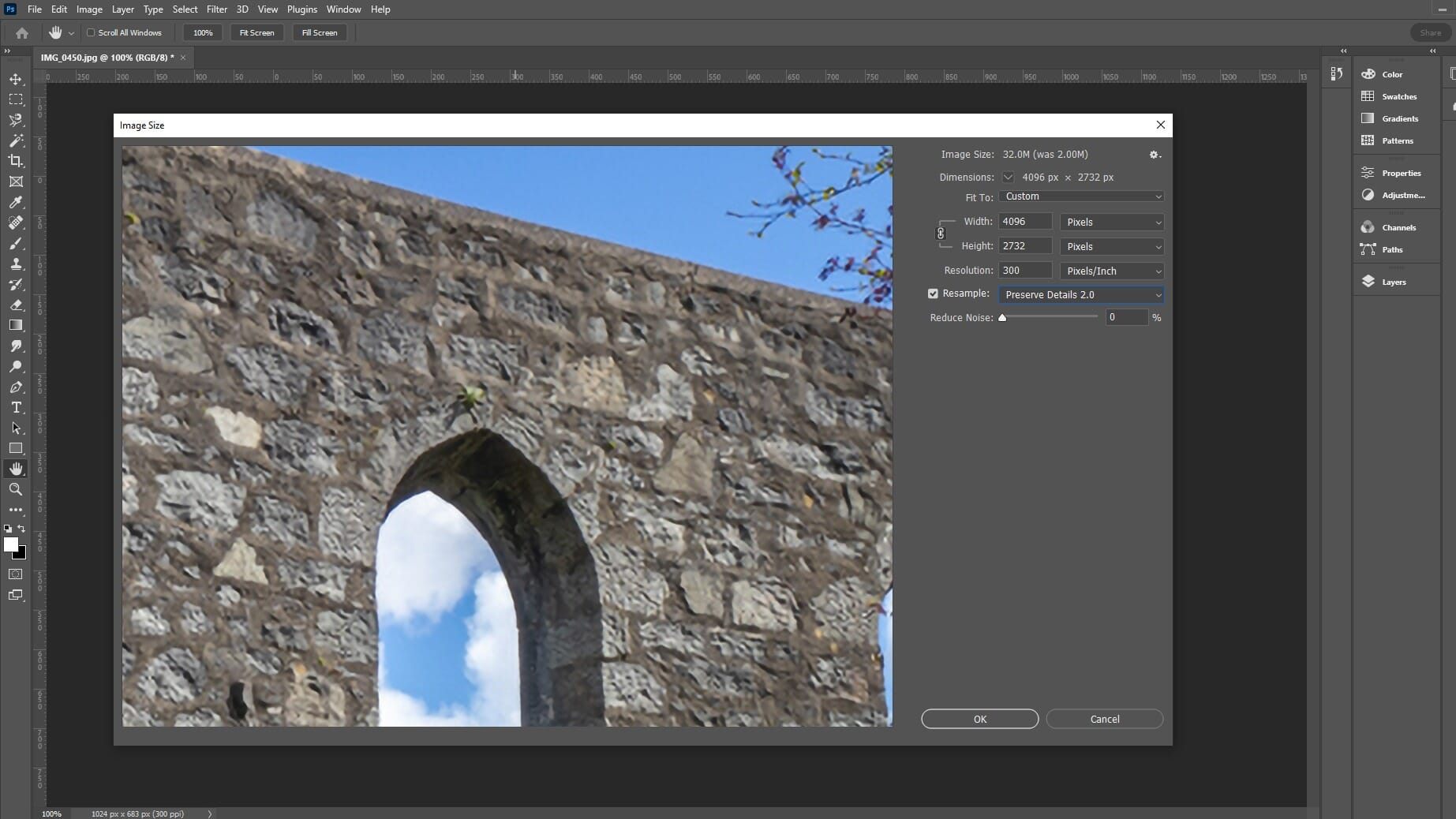Screen dimensions: 1456x819
Task: Enable Scroll All Windows
Action: 91,32
